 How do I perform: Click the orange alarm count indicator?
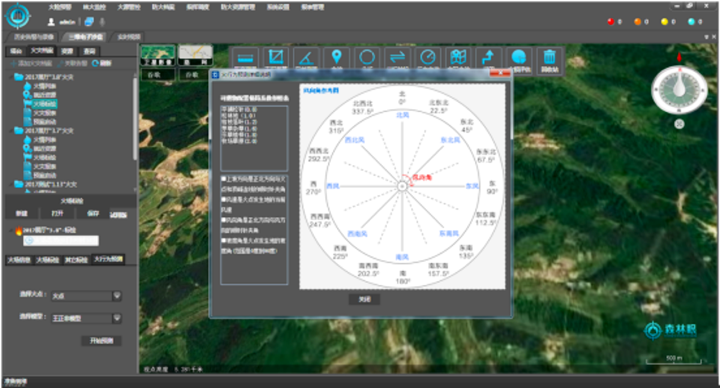(x=637, y=22)
